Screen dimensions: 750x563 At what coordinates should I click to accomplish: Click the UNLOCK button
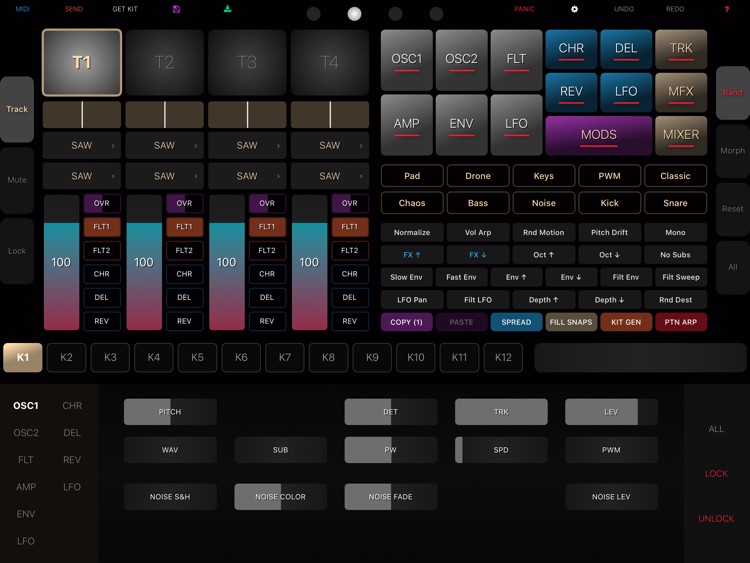tap(716, 519)
